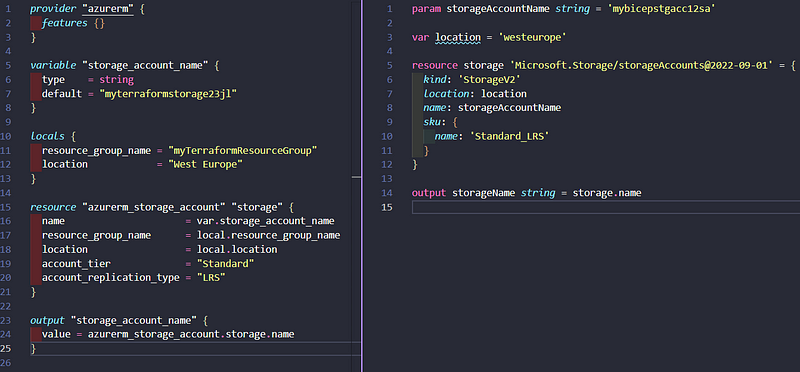Click storageAccountName value on Bicep line 8
The height and width of the screenshot is (372, 800).
pyautogui.click(x=510, y=108)
